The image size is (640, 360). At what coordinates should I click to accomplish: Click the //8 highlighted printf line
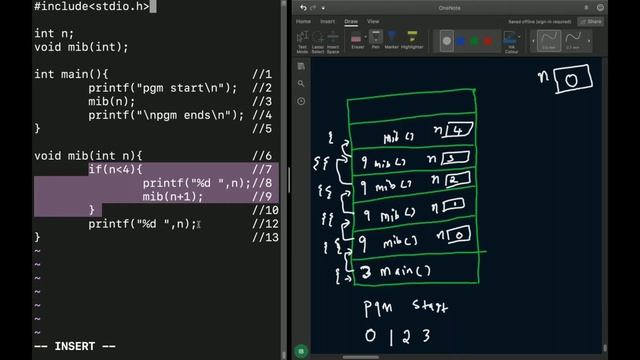196,183
